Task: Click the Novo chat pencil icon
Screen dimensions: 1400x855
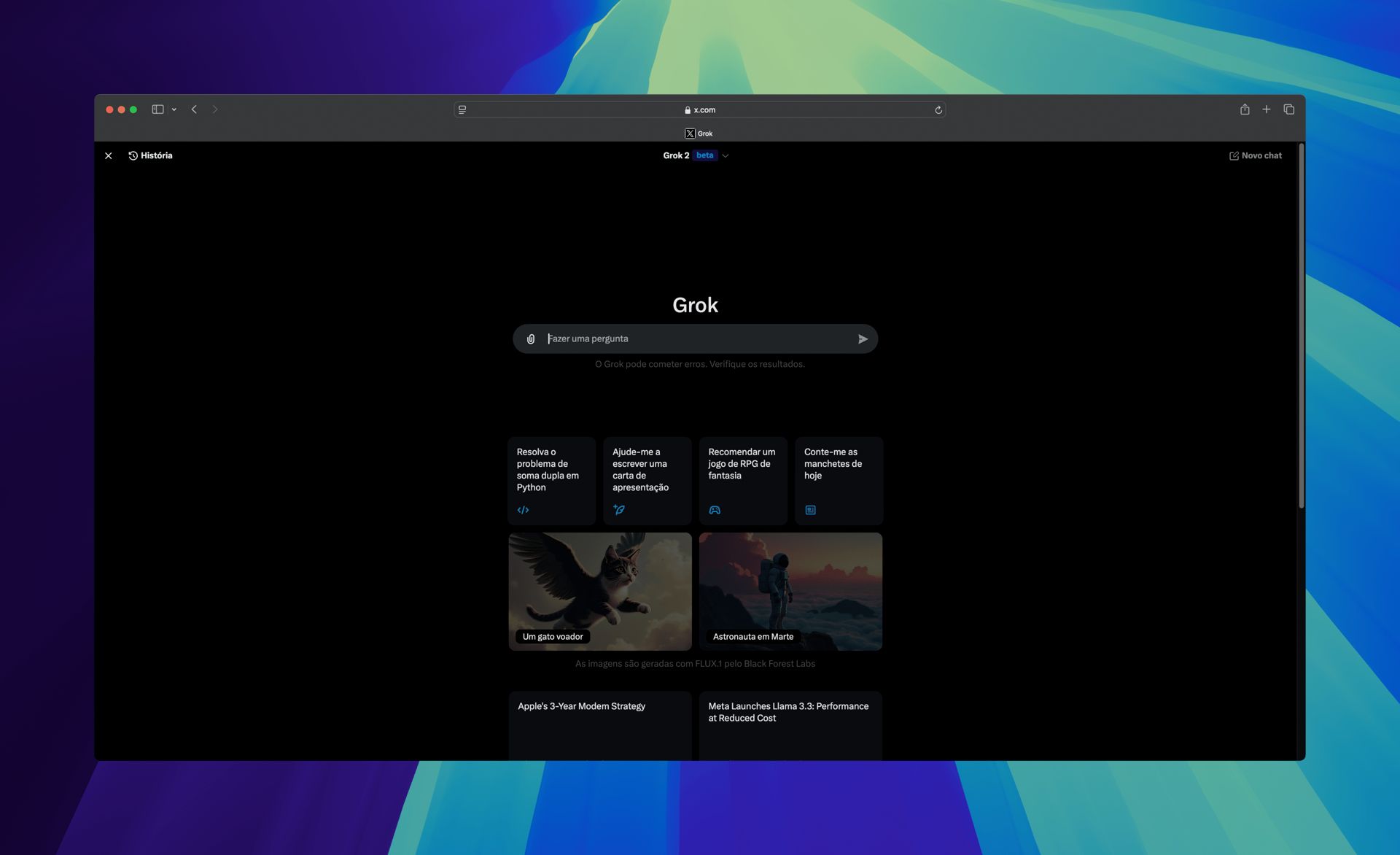Action: [x=1234, y=155]
